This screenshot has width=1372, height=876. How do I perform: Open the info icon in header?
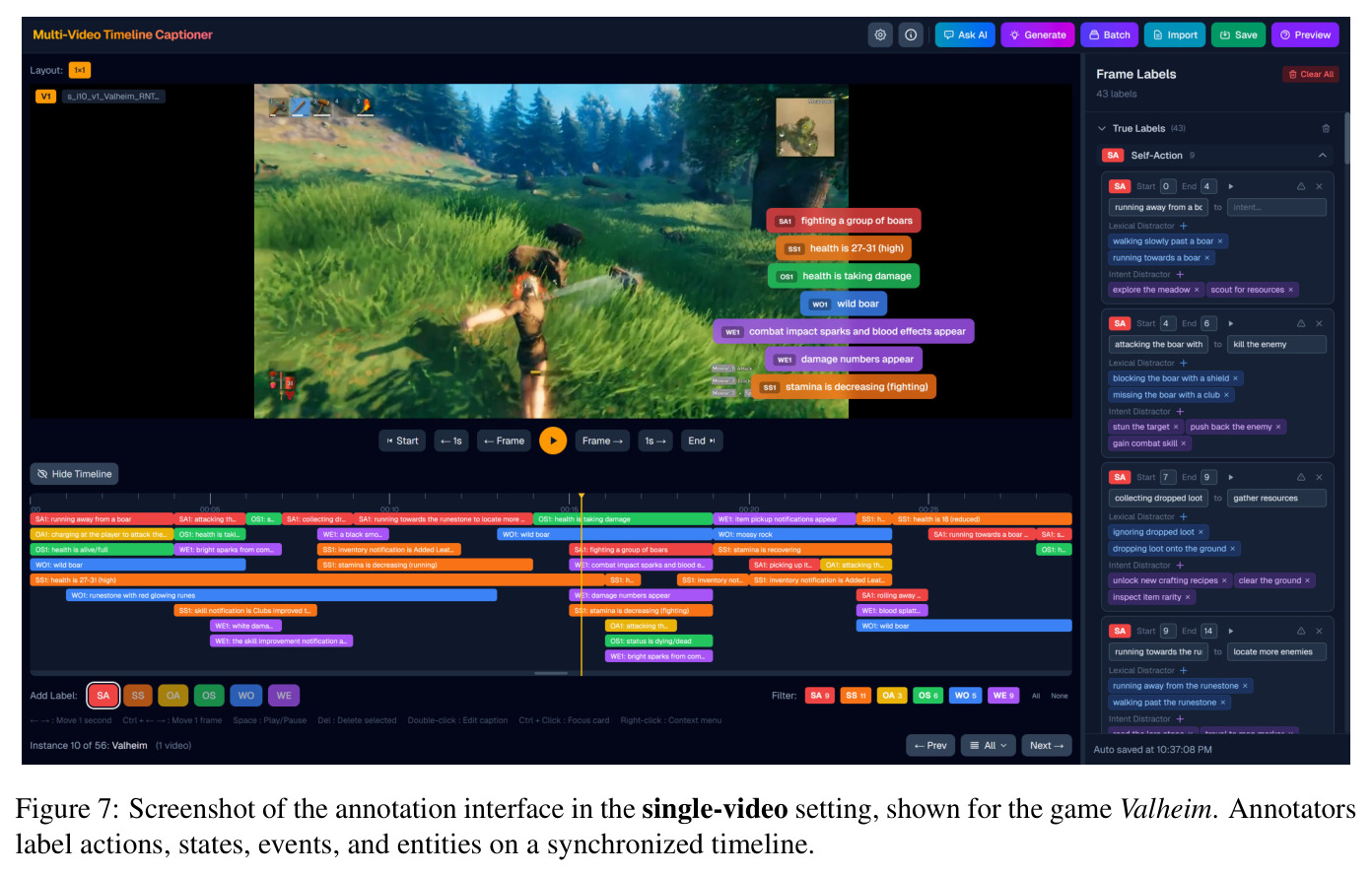(911, 34)
